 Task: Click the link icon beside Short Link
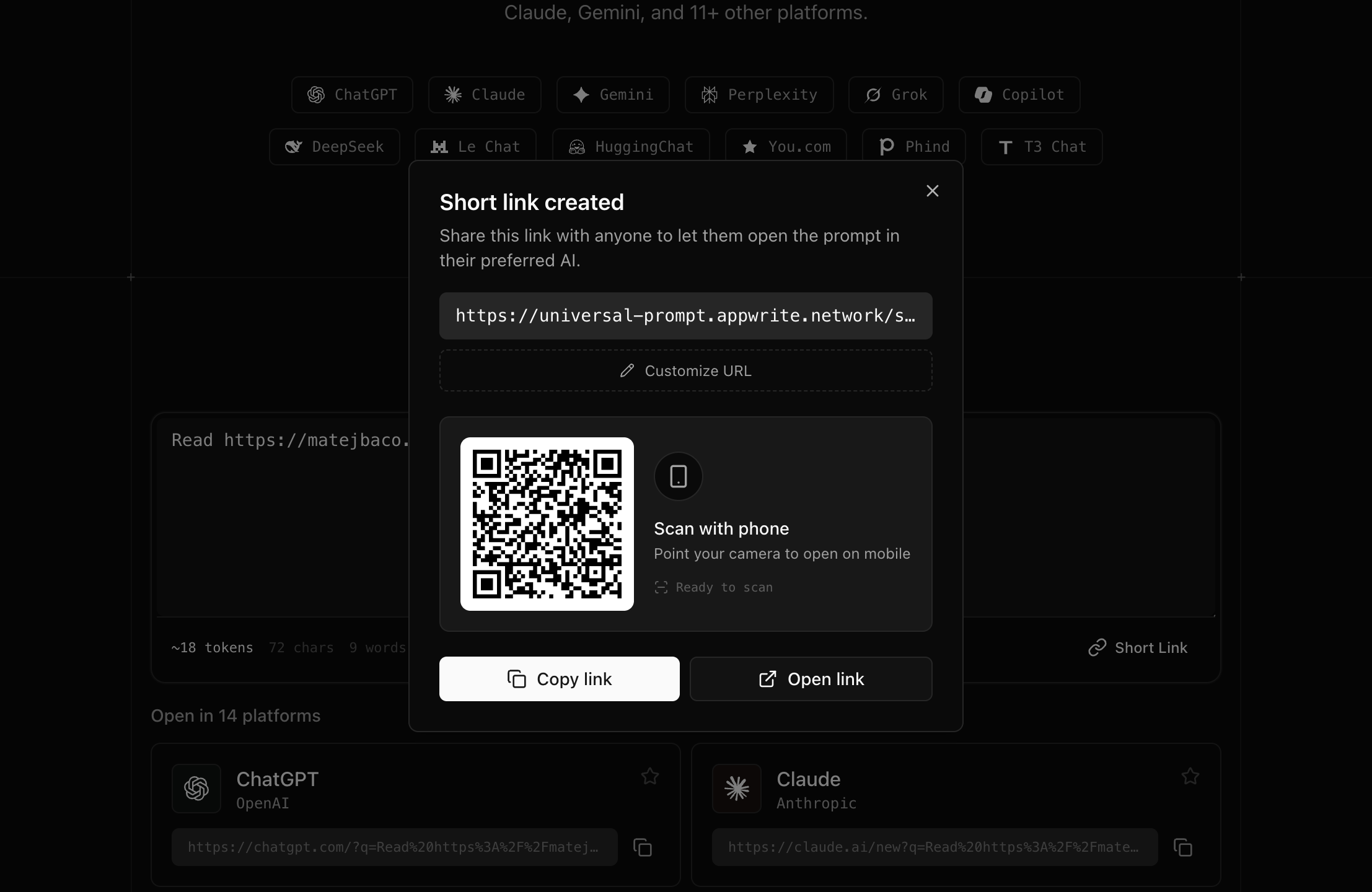(x=1098, y=647)
